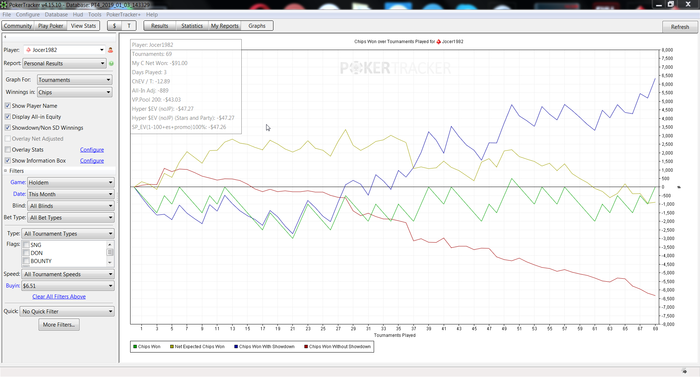Click the Flags list scrollbar
The width and height of the screenshot is (700, 377).
[110, 253]
